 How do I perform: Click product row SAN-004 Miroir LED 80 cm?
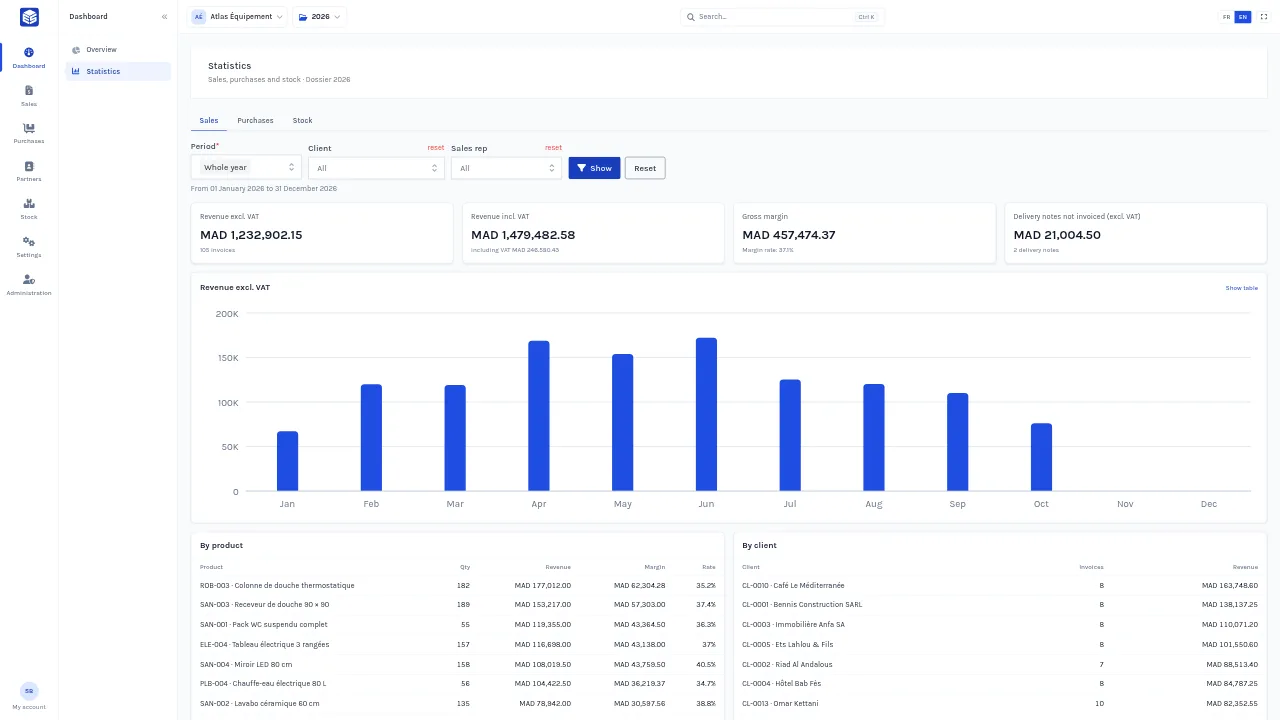click(458, 665)
